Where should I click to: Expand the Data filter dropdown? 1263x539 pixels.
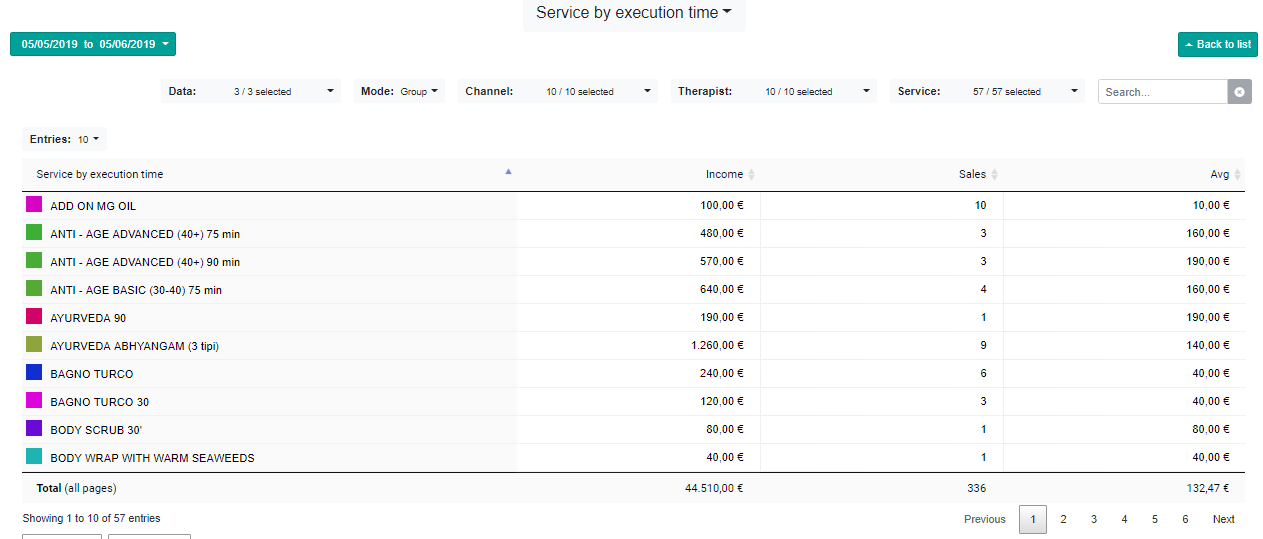[x=251, y=92]
